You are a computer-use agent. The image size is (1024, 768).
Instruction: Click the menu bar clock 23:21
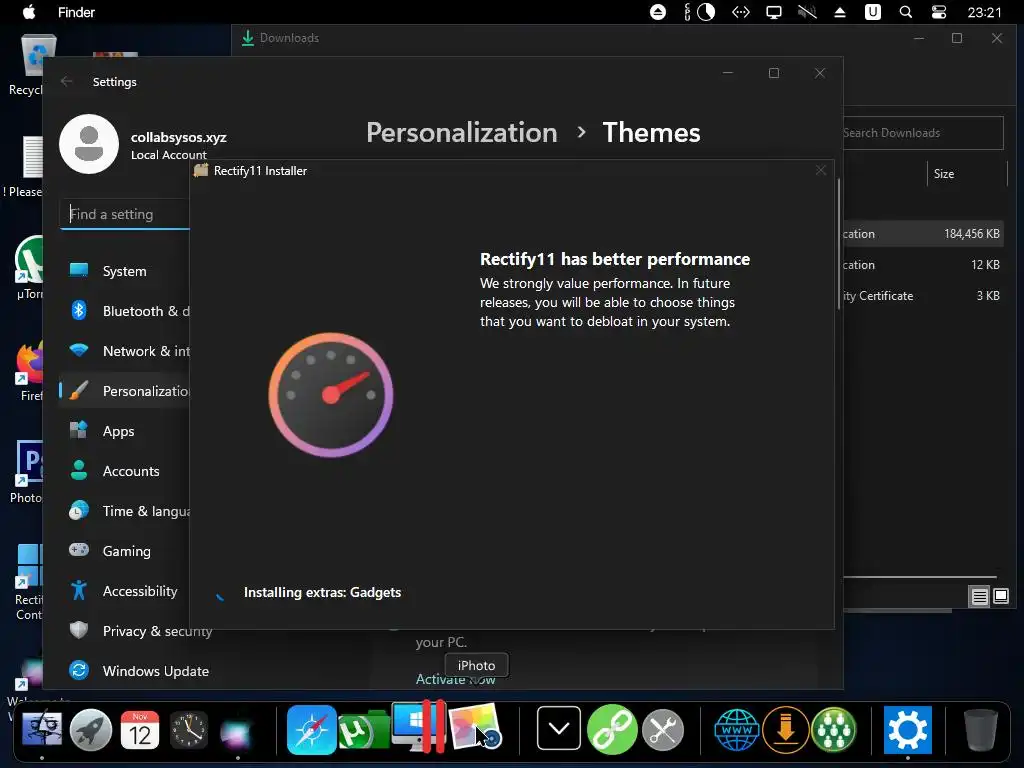(x=984, y=12)
